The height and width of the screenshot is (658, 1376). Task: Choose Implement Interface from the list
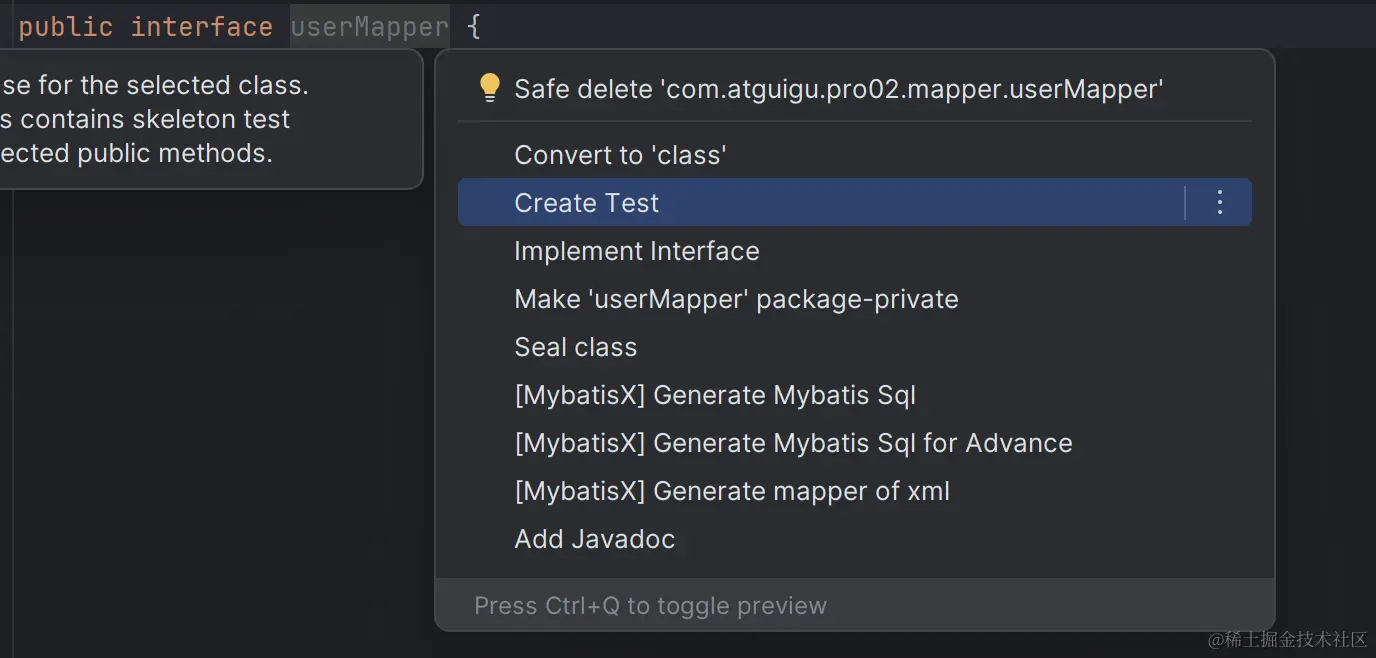click(x=637, y=251)
